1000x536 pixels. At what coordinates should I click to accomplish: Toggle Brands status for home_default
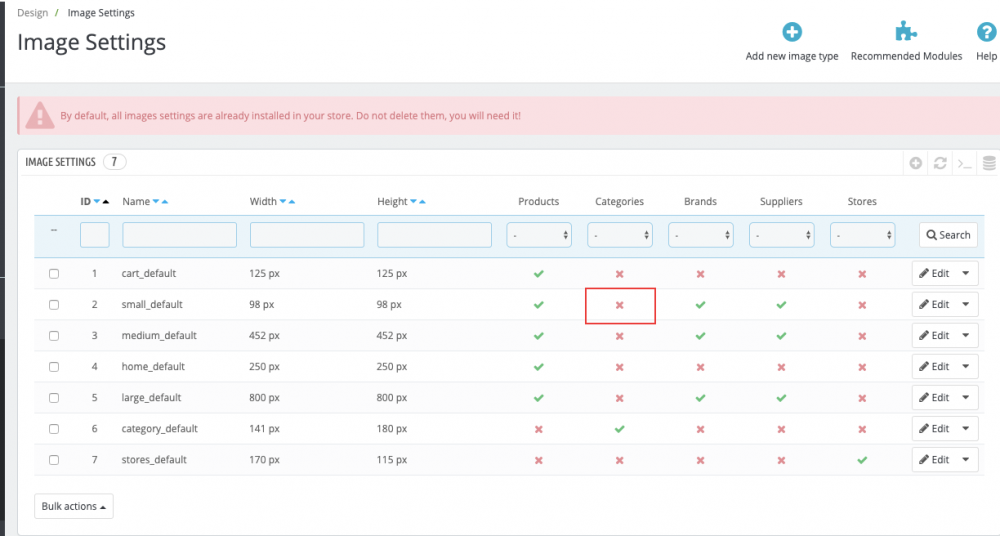[700, 367]
